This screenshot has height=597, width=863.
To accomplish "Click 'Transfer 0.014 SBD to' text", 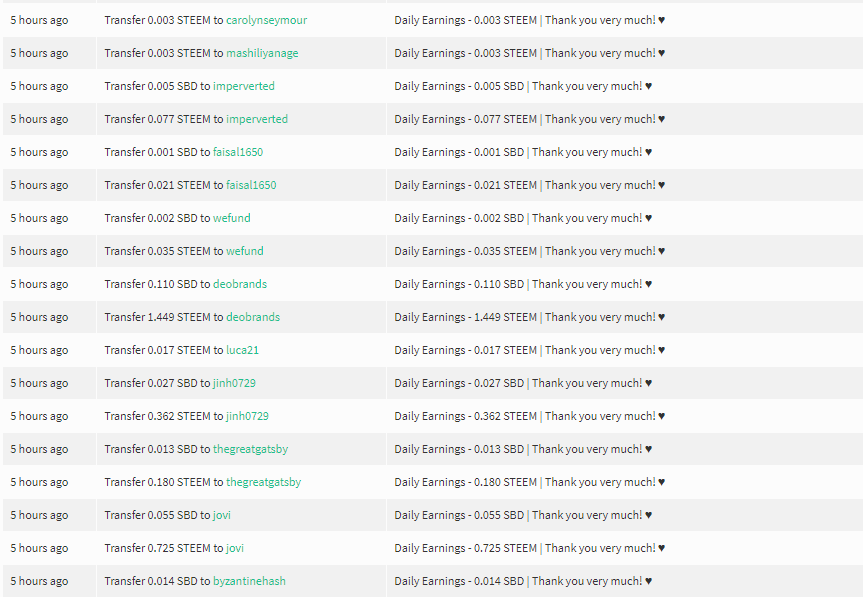I will 157,582.
